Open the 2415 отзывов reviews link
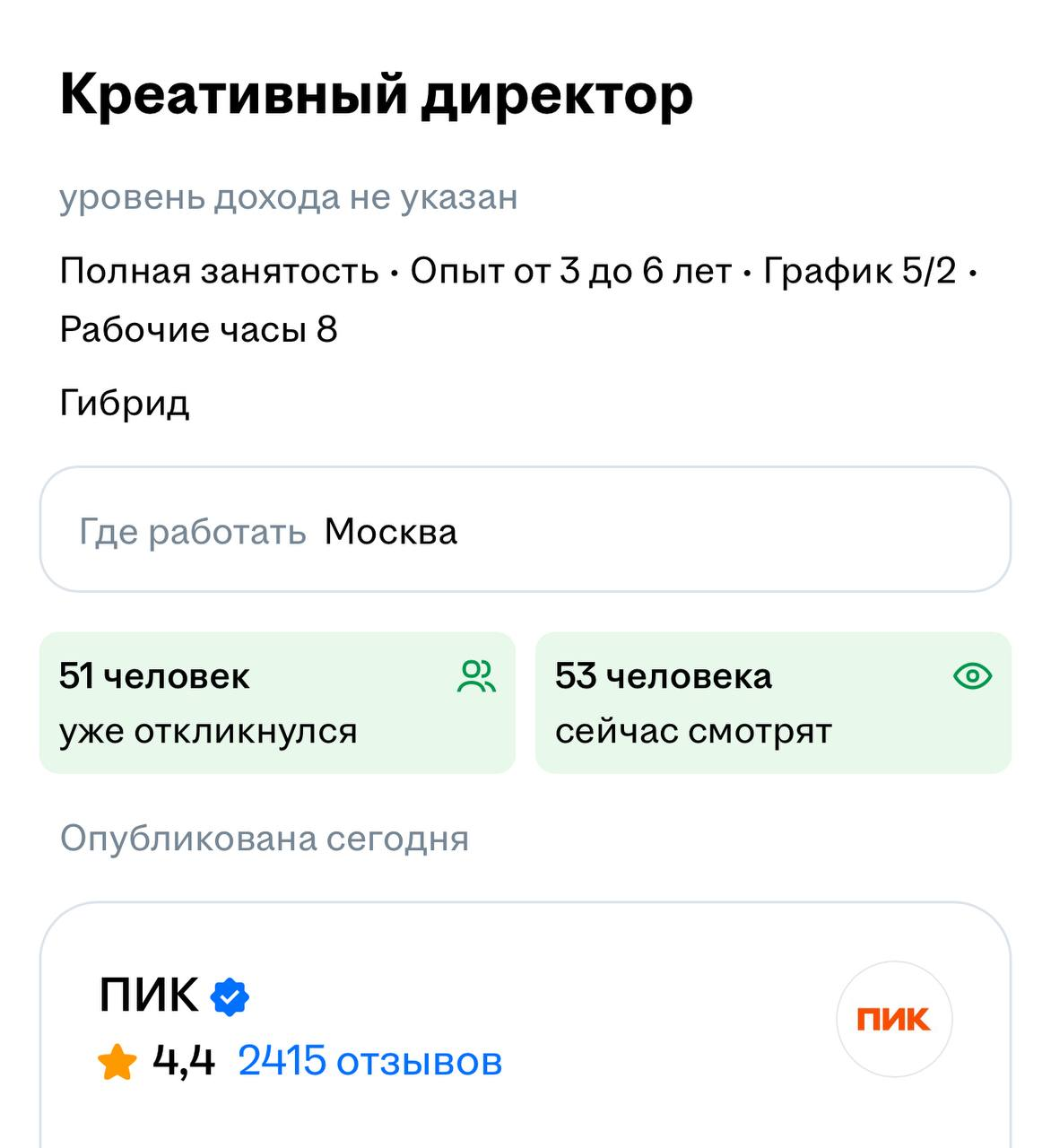 369,1061
